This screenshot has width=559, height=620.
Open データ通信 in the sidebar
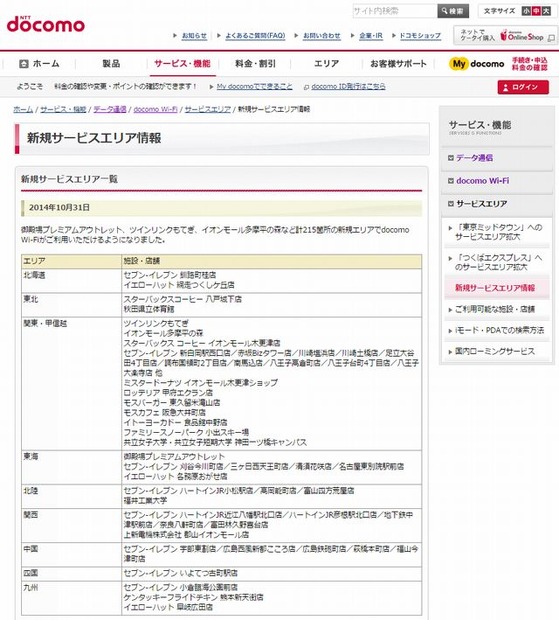tap(474, 158)
